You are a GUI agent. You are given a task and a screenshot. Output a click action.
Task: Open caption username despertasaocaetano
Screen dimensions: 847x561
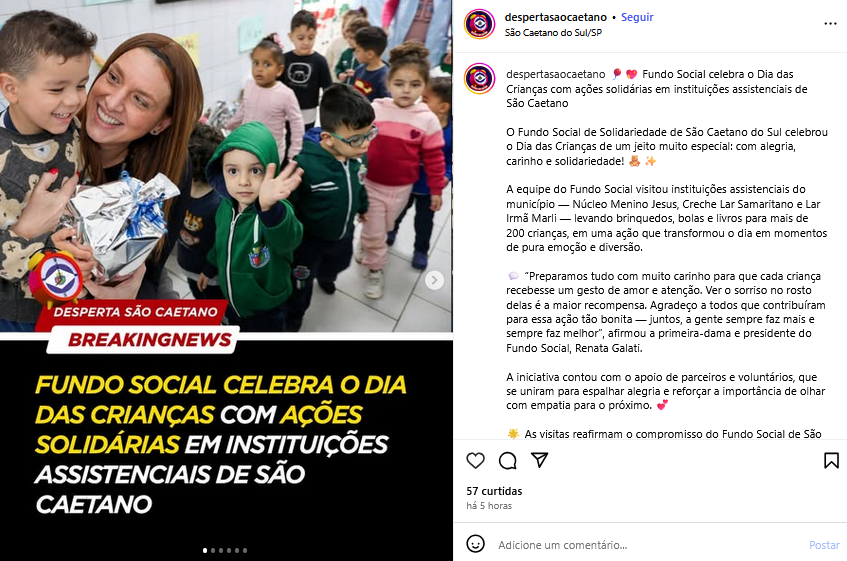point(555,74)
